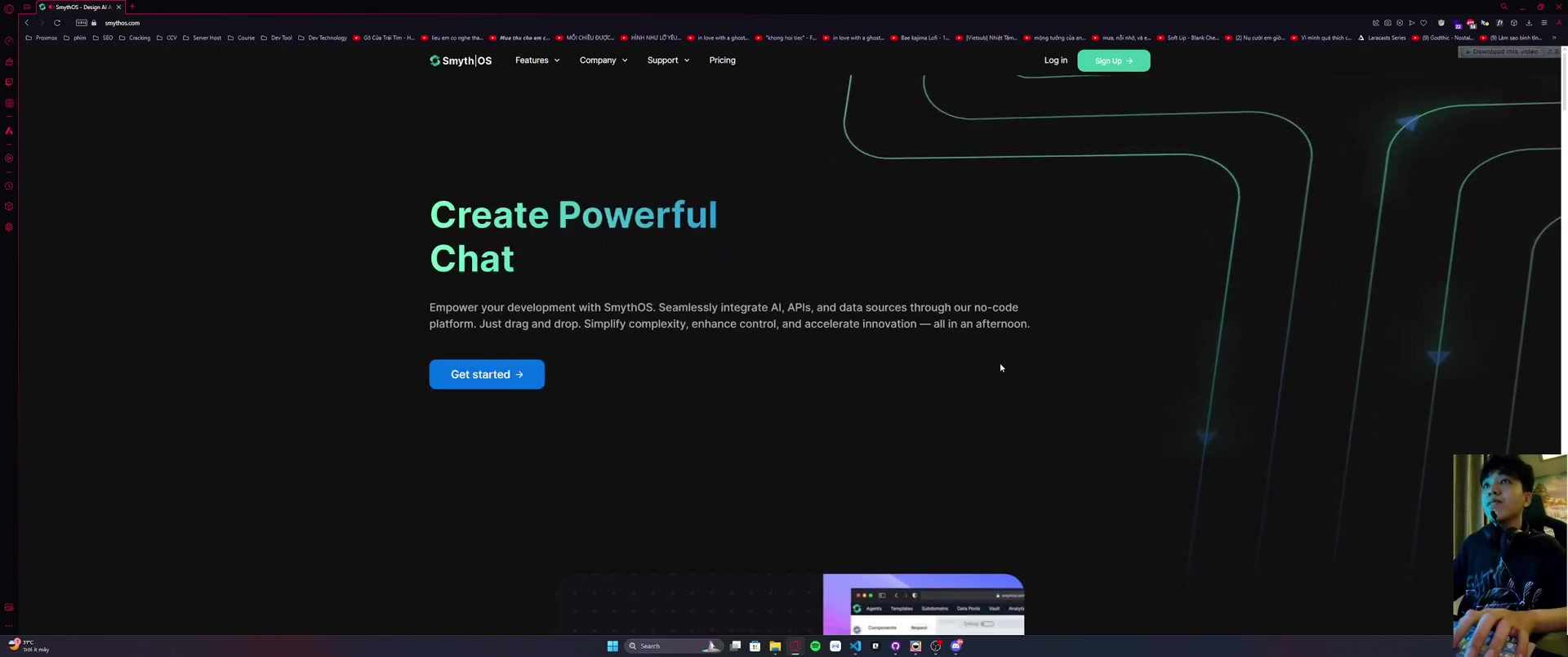
Task: Click the snapshot camera icon in toolbar
Action: [1388, 23]
